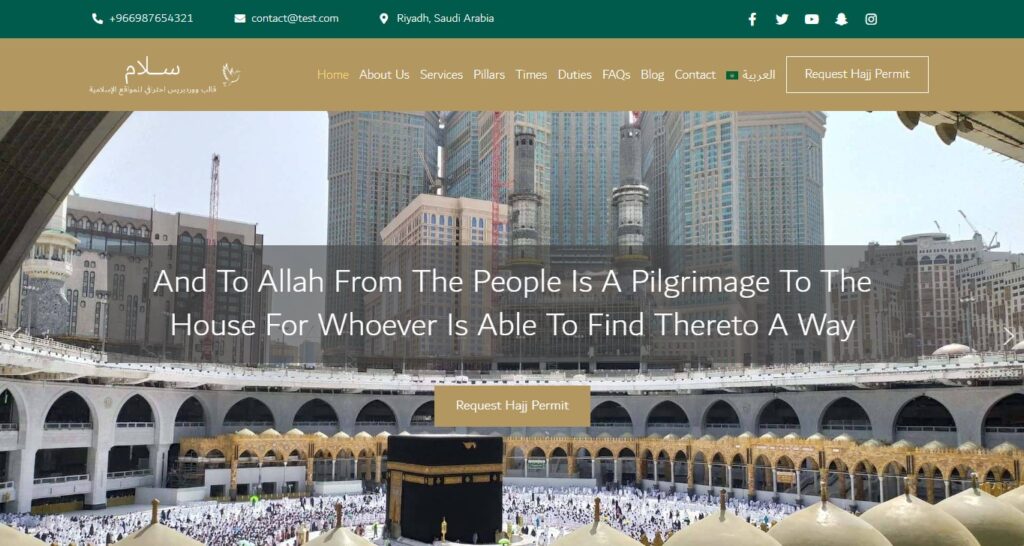Click the Salam site logo
The height and width of the screenshot is (546, 1024).
tap(165, 76)
